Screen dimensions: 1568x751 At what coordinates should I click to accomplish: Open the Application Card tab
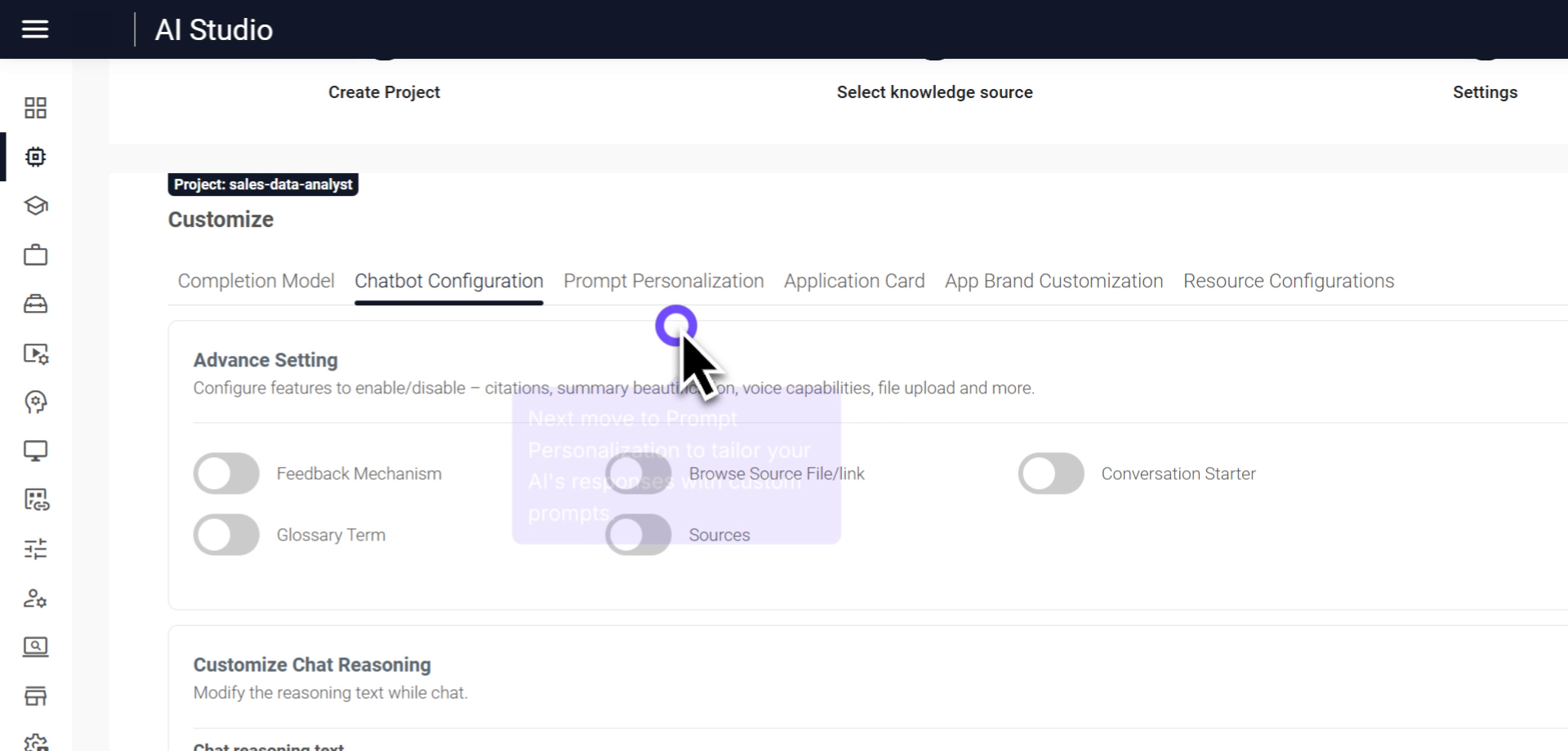pos(853,281)
